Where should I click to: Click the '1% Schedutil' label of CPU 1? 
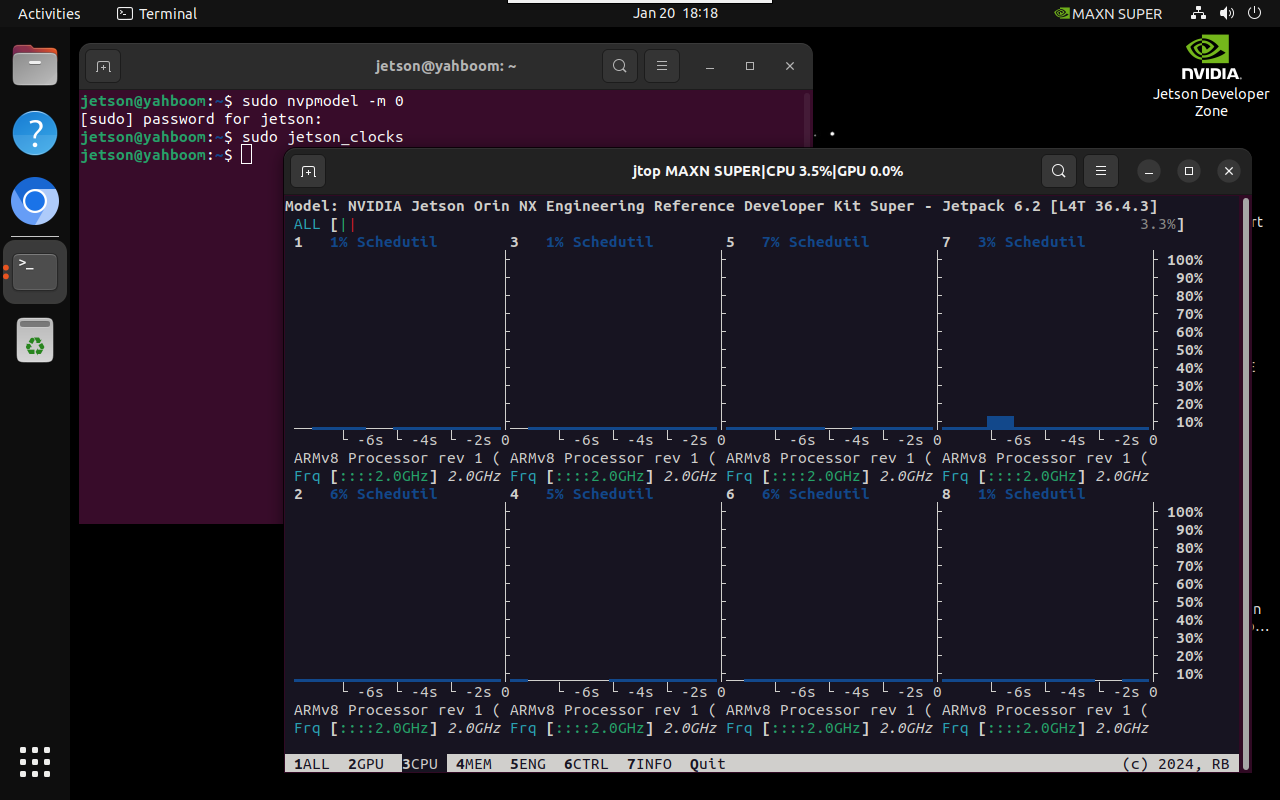pyautogui.click(x=383, y=242)
